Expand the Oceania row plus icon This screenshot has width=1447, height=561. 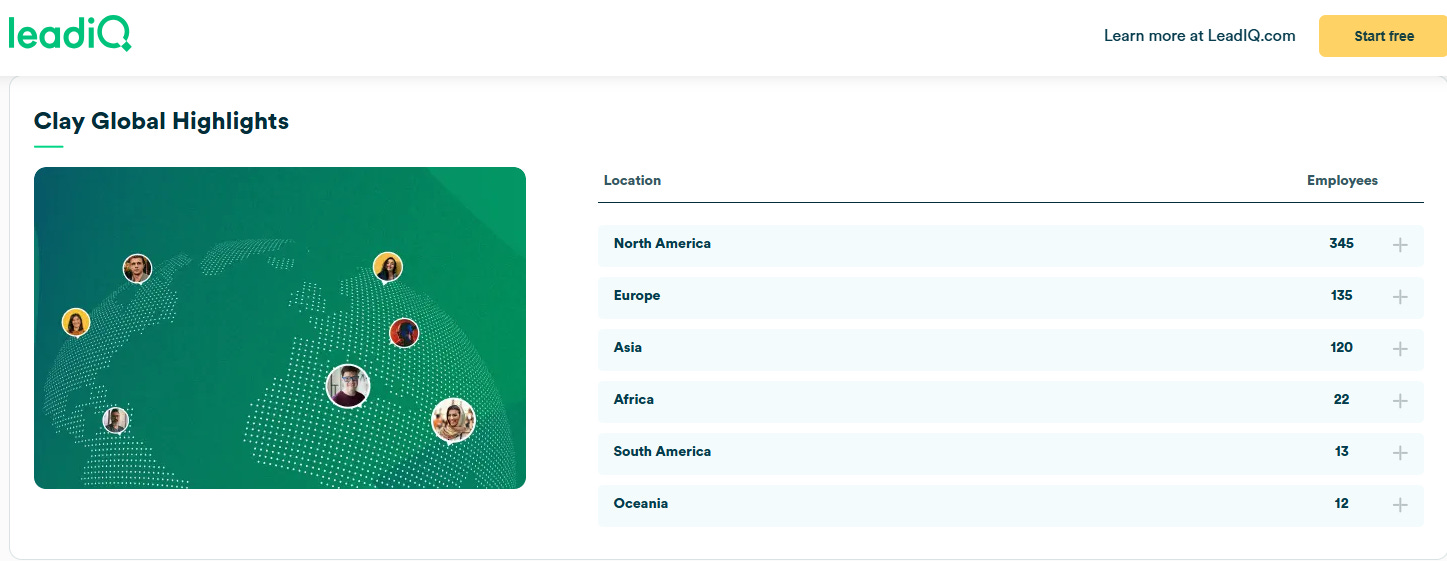click(1400, 505)
